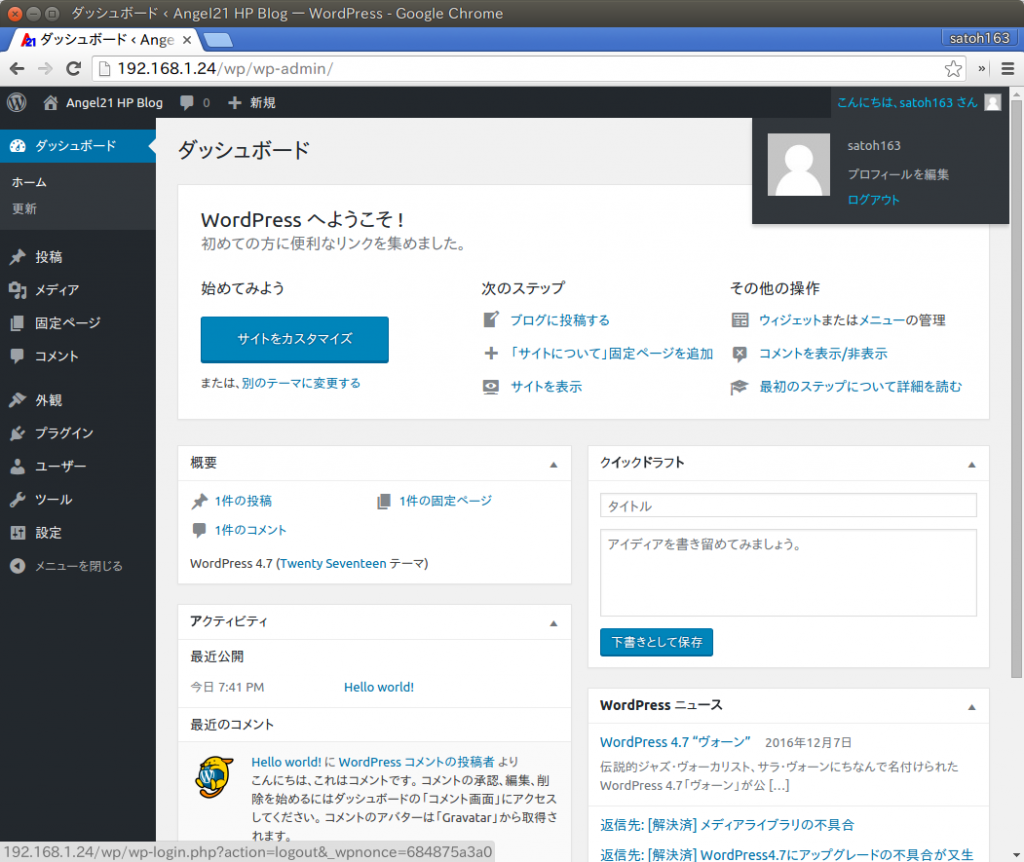Collapse the クイックドラフト panel with its arrow
This screenshot has width=1024, height=862.
coord(972,464)
